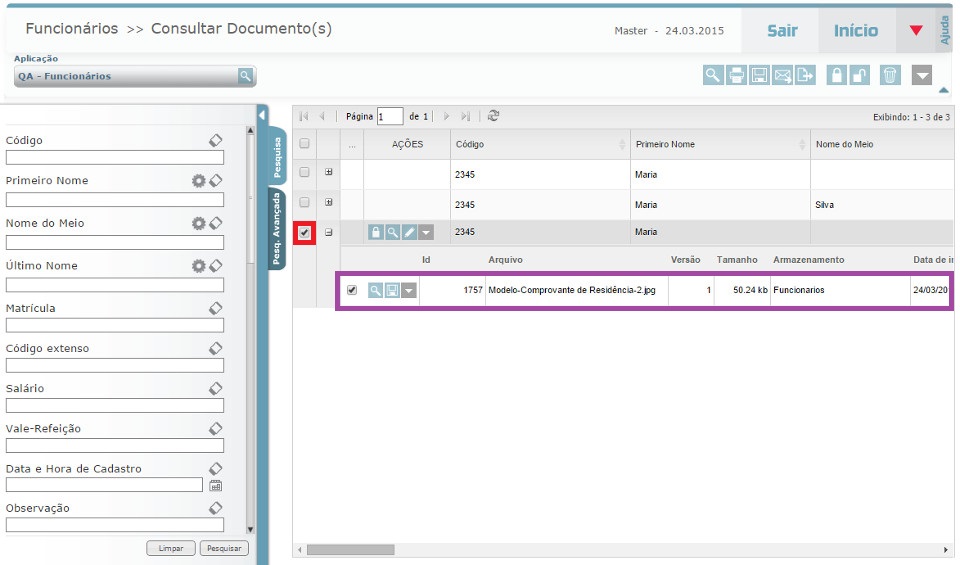Click the closed padlock icon in top toolbar
The image size is (960, 565).
[836, 75]
